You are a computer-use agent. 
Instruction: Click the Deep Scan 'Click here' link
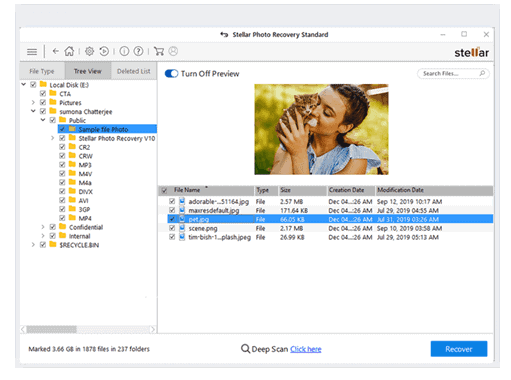tap(306, 349)
